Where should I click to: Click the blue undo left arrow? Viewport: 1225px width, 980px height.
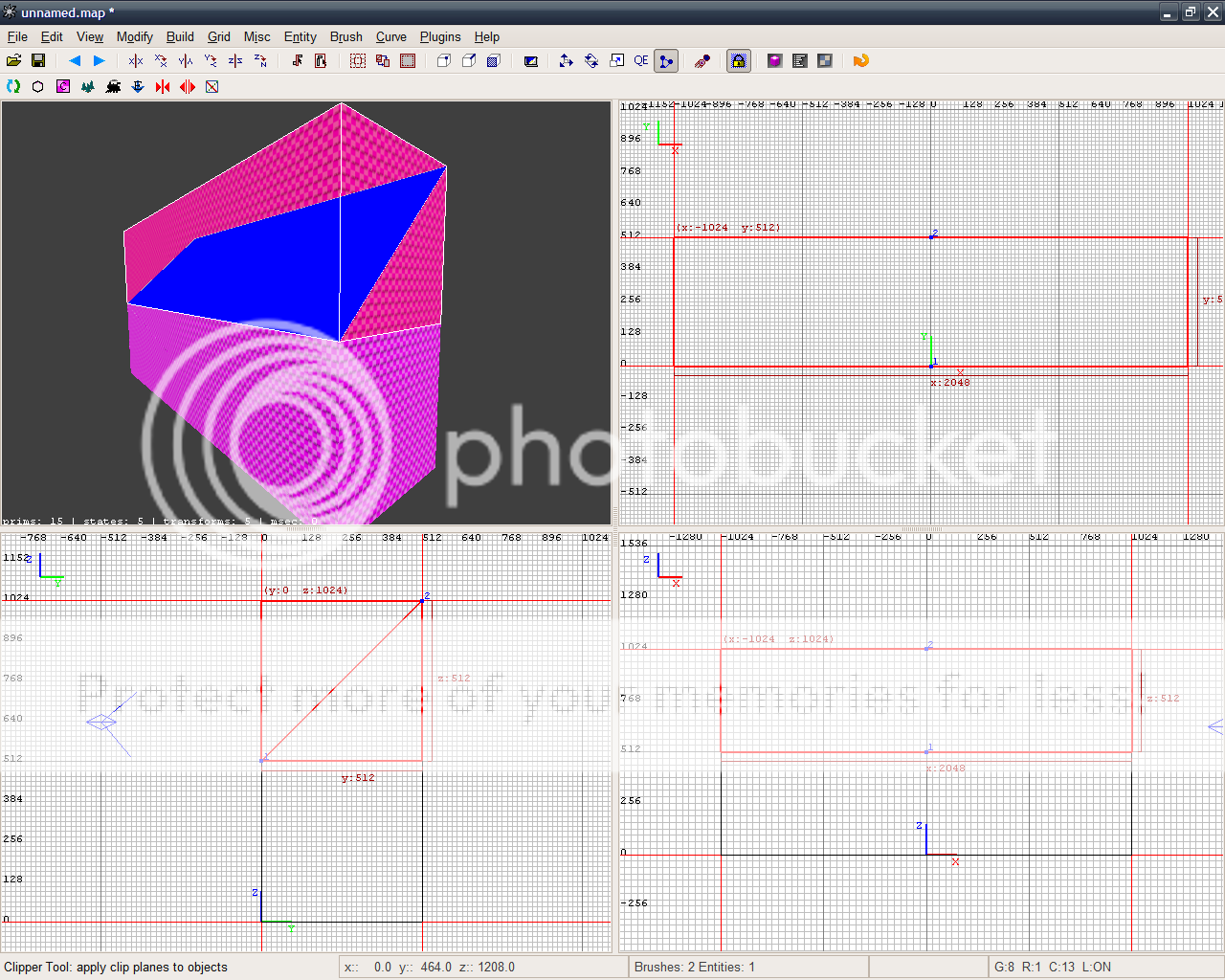[75, 60]
